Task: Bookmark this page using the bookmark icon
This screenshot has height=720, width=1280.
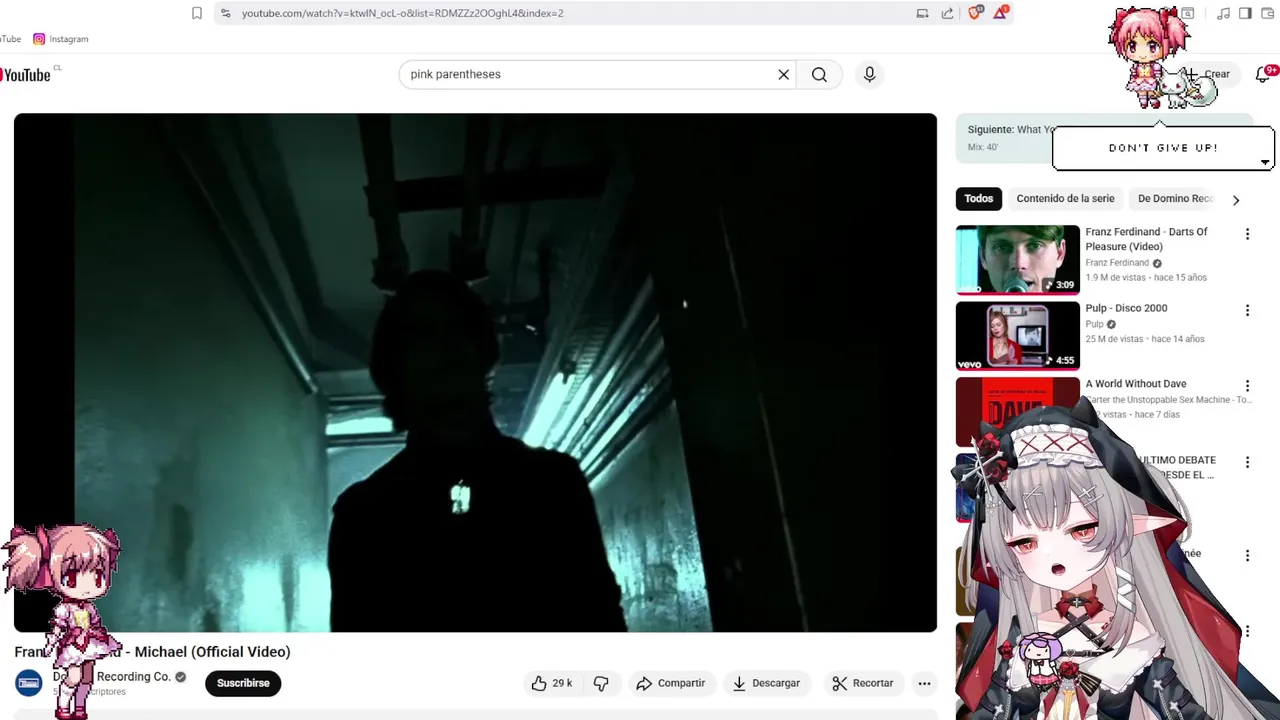Action: pos(197,13)
